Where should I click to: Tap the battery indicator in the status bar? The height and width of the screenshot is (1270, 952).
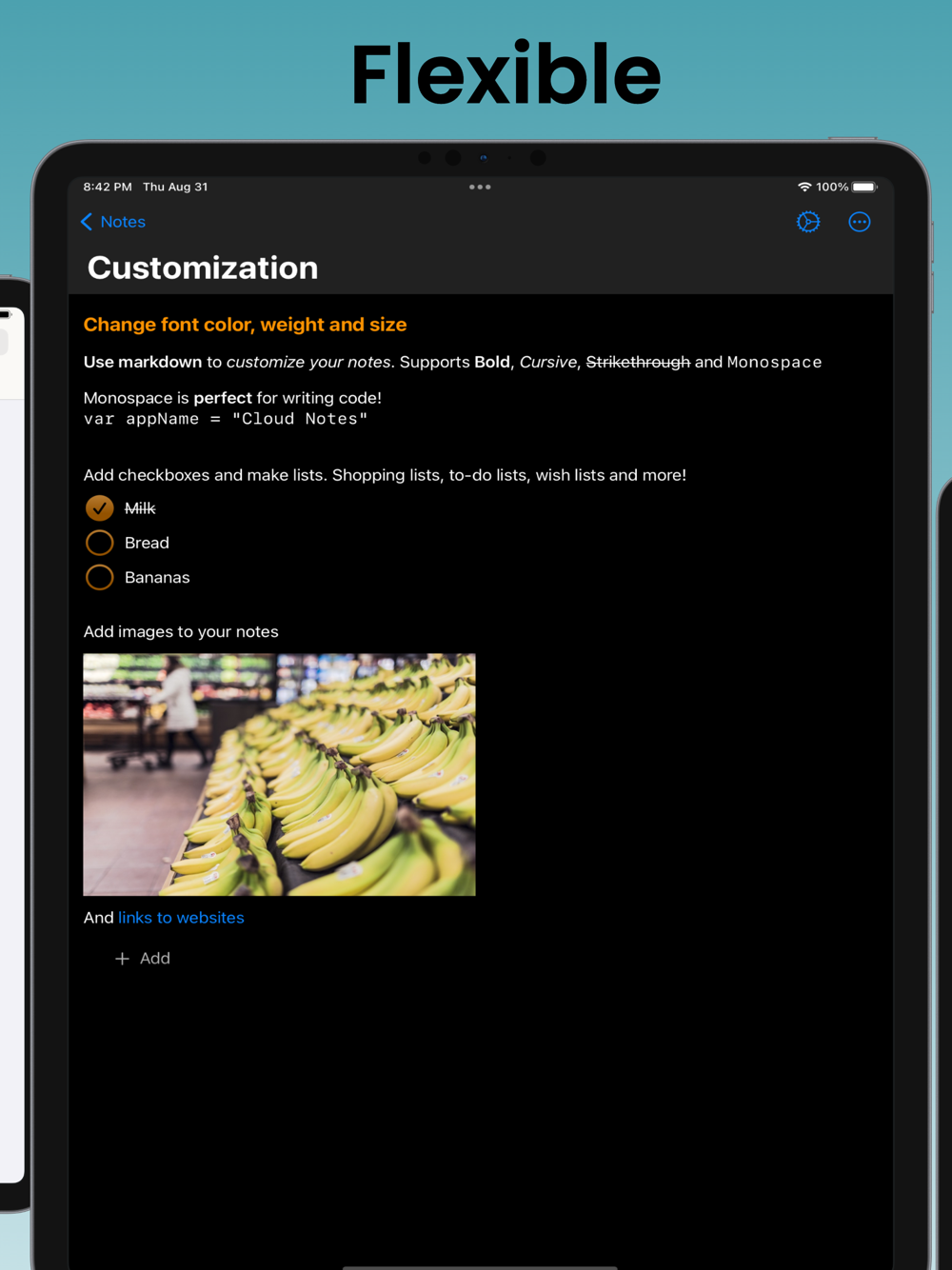click(x=864, y=187)
